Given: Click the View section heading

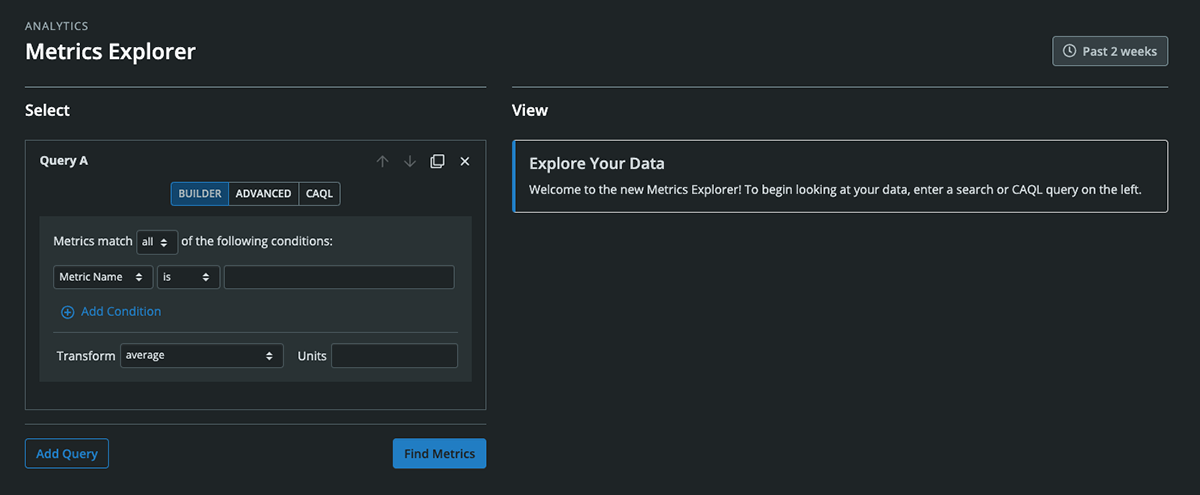Looking at the screenshot, I should (x=530, y=110).
